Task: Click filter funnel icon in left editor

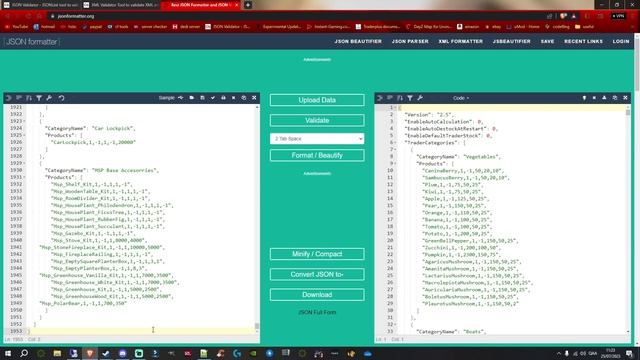Action: click(39, 98)
